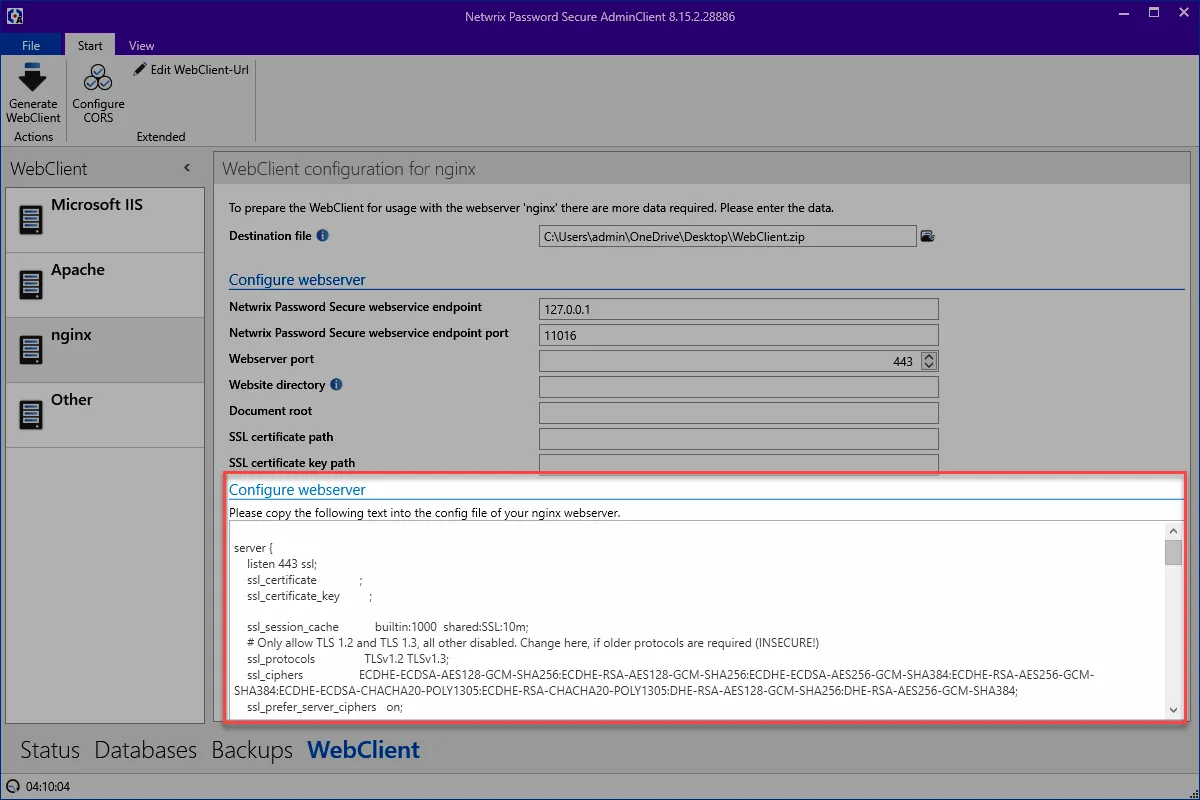Open the File menu
The image size is (1200, 800).
click(x=31, y=45)
